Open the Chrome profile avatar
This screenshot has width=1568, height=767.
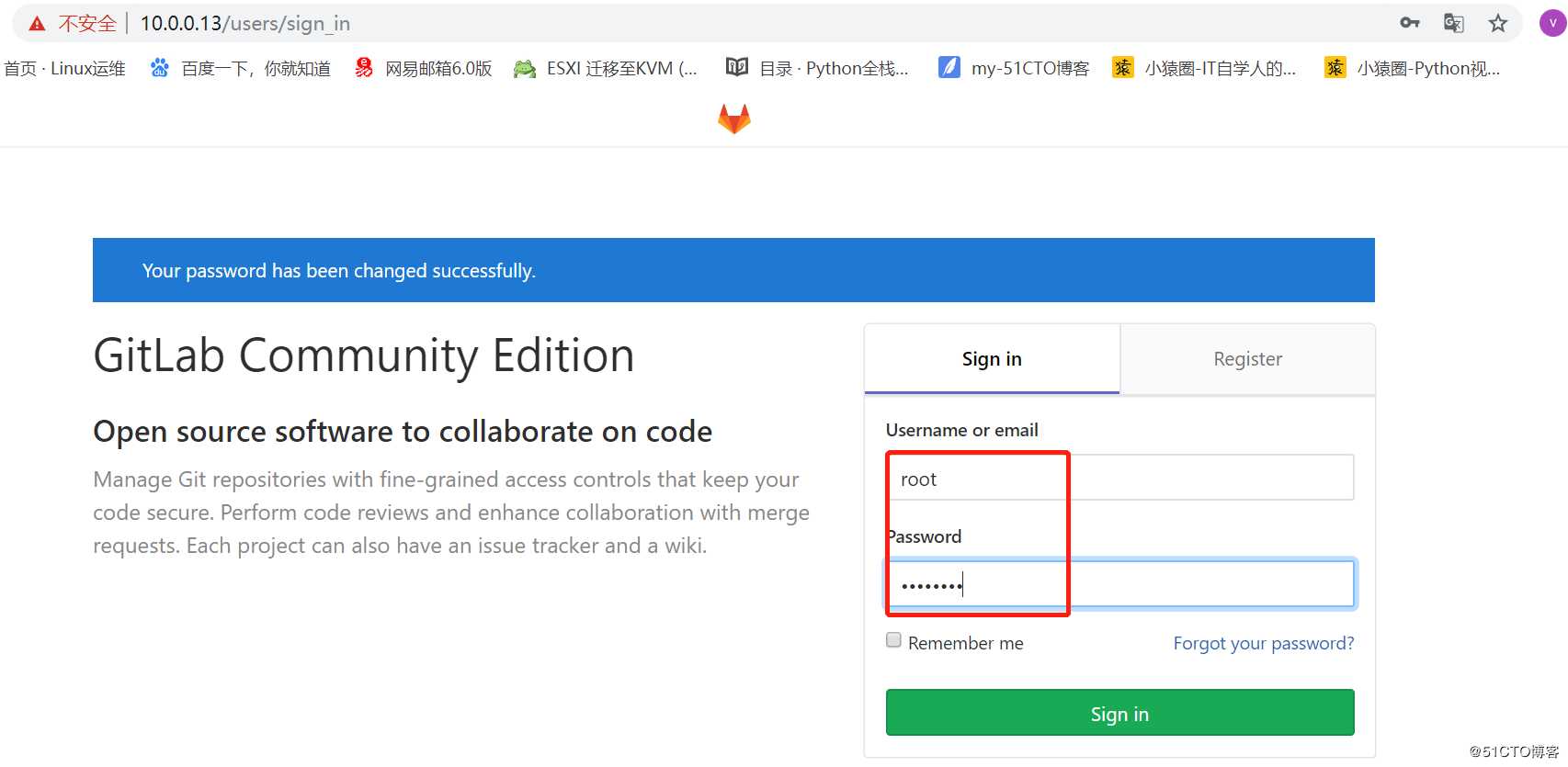pos(1552,23)
